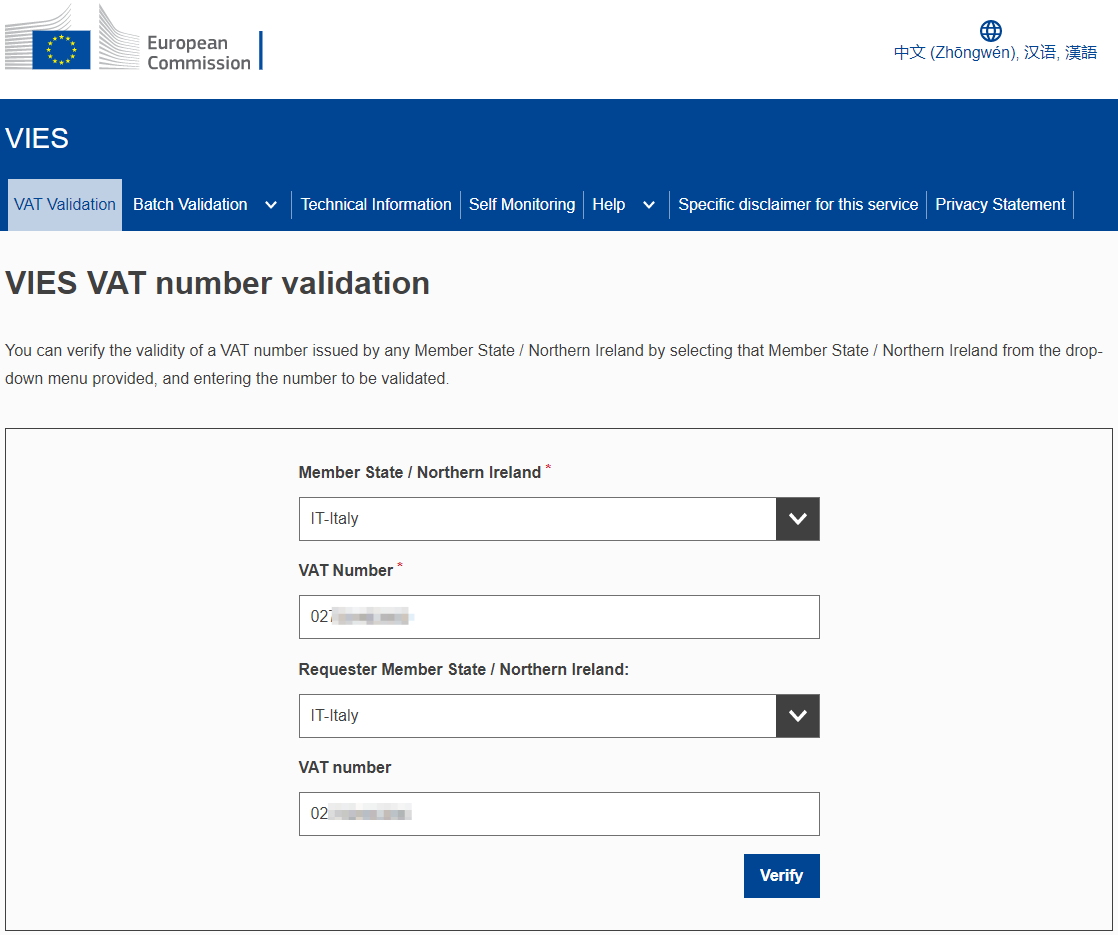This screenshot has height=935, width=1118.
Task: Click the Requester Member State label
Action: pos(463,670)
